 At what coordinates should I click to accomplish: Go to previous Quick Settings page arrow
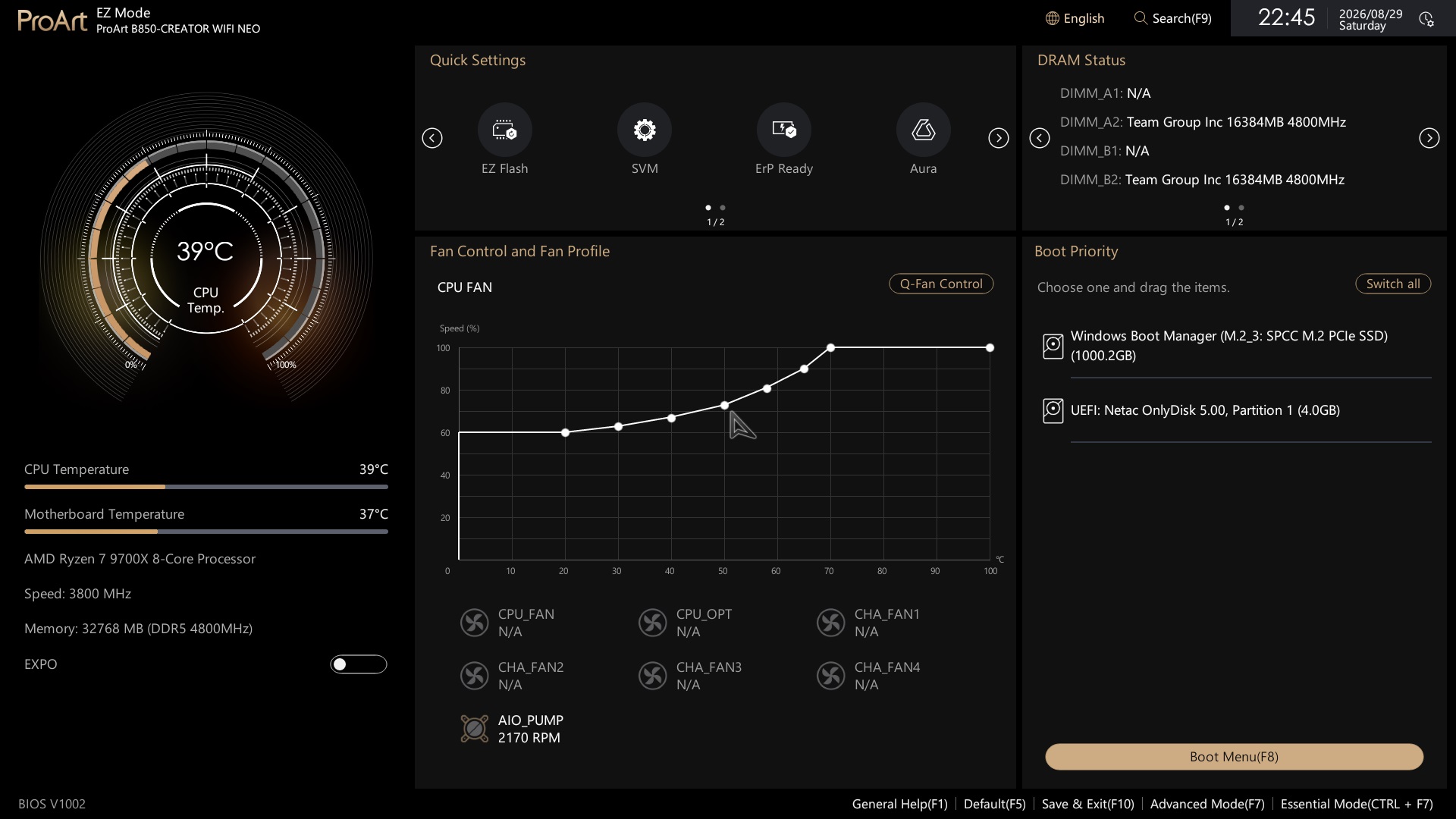tap(432, 138)
